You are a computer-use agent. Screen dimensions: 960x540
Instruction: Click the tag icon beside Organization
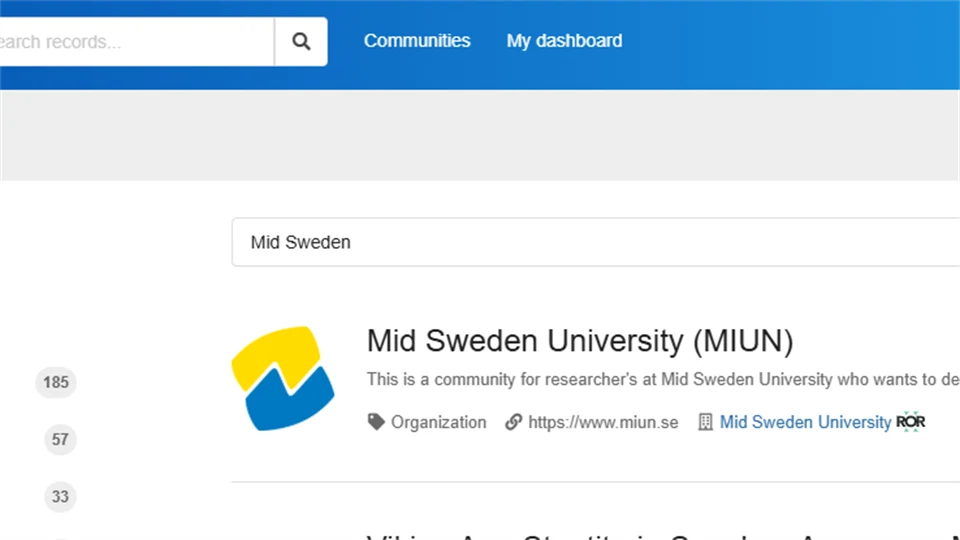click(376, 422)
